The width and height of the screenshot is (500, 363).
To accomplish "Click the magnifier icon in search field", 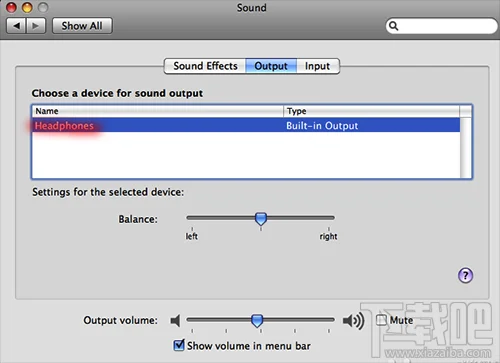I will coord(393,26).
